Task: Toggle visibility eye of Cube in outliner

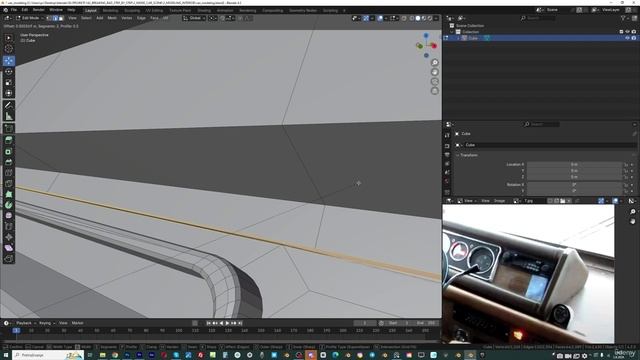Action: click(627, 38)
